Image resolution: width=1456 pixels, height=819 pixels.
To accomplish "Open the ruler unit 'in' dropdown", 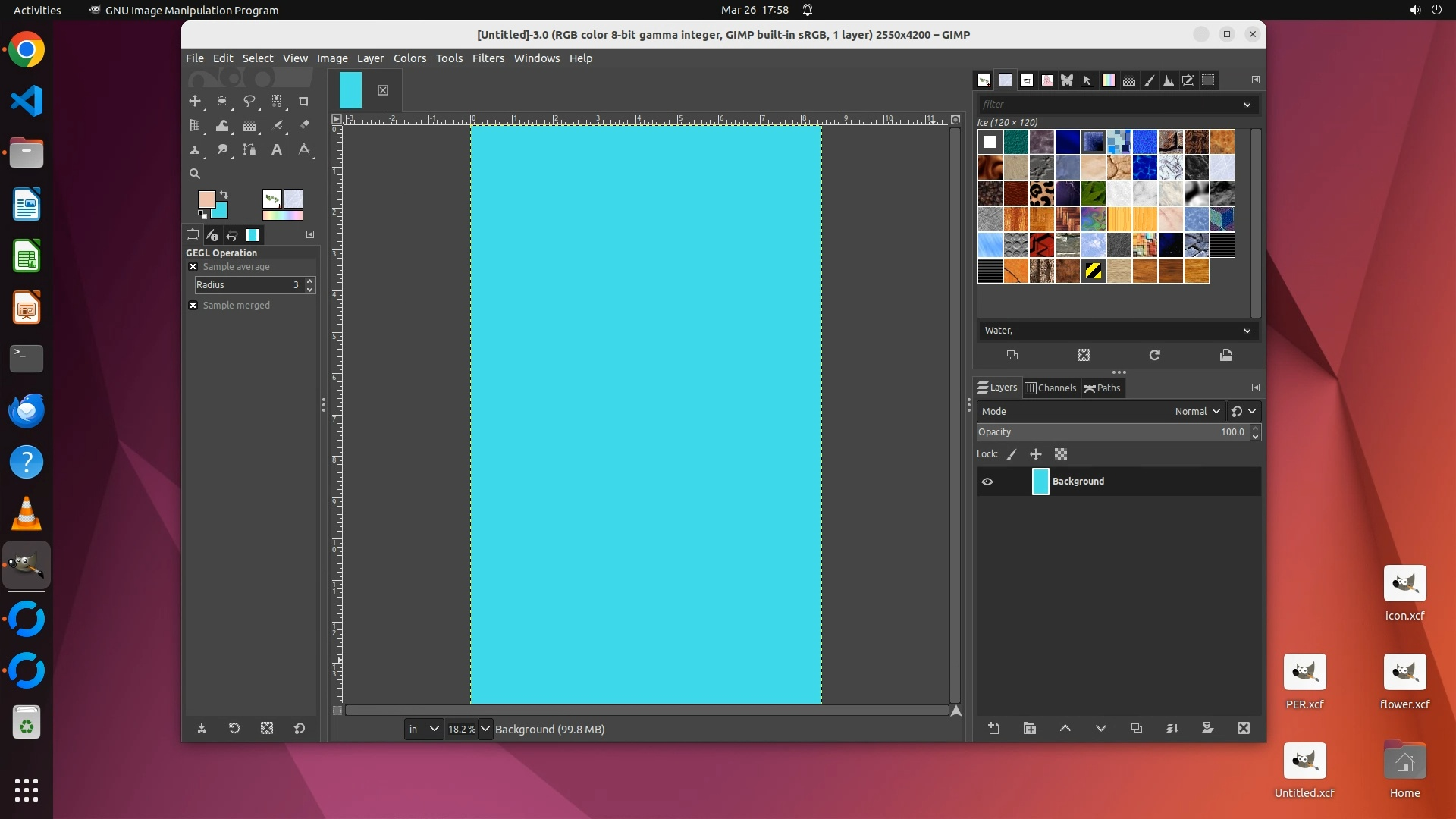I will [422, 730].
